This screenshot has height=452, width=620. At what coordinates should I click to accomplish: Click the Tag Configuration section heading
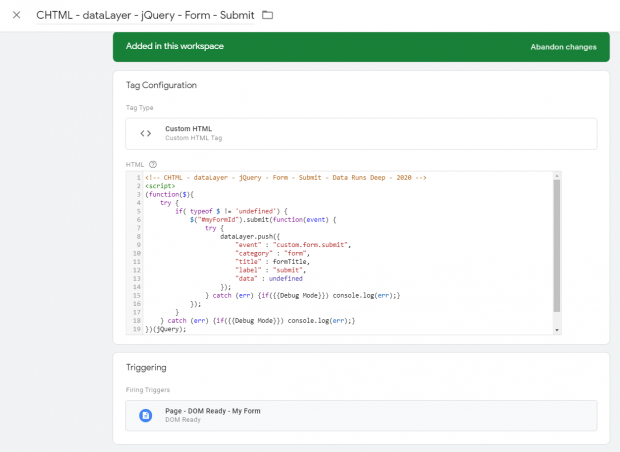[x=161, y=85]
